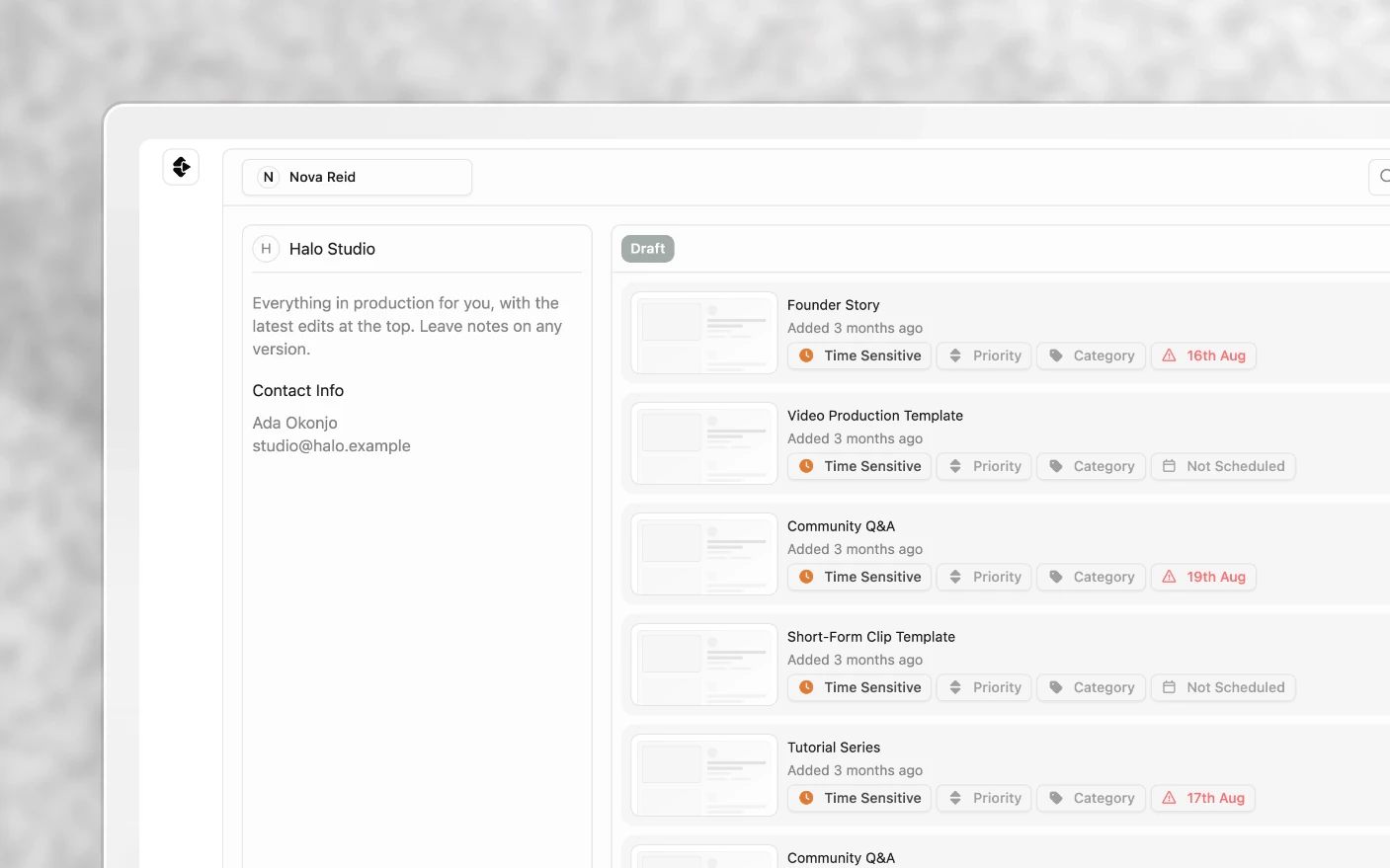The width and height of the screenshot is (1390, 868).
Task: Open Priority dropdown for Short-Form Clip Template
Action: (984, 687)
